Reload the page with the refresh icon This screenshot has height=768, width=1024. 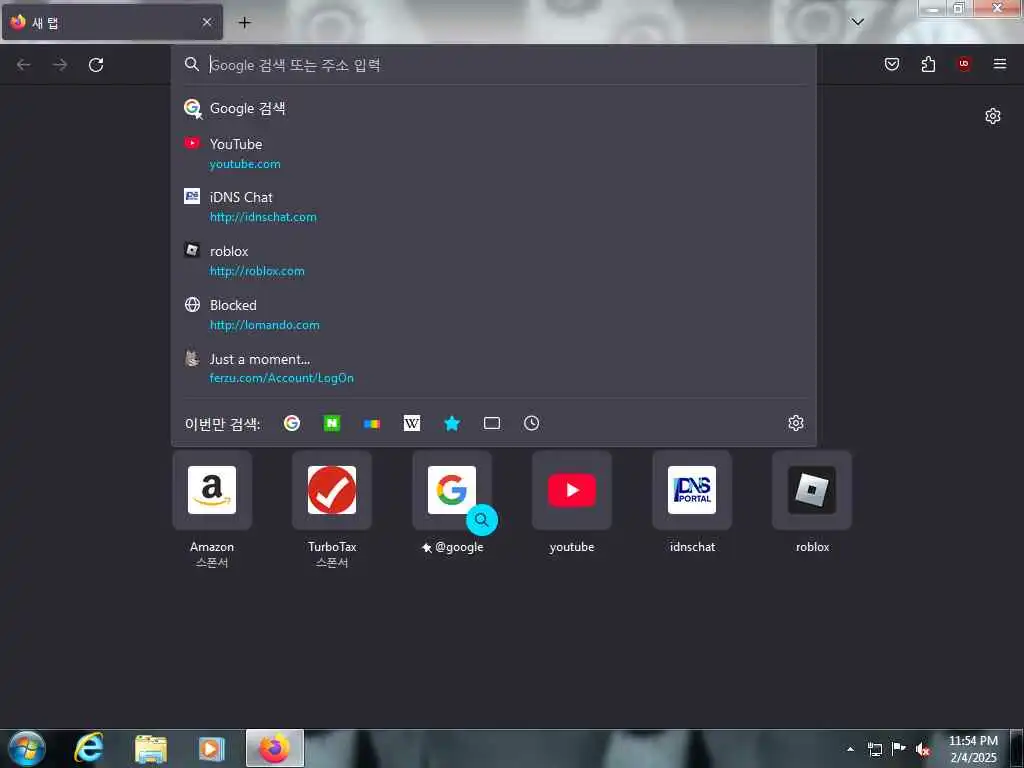click(x=96, y=65)
